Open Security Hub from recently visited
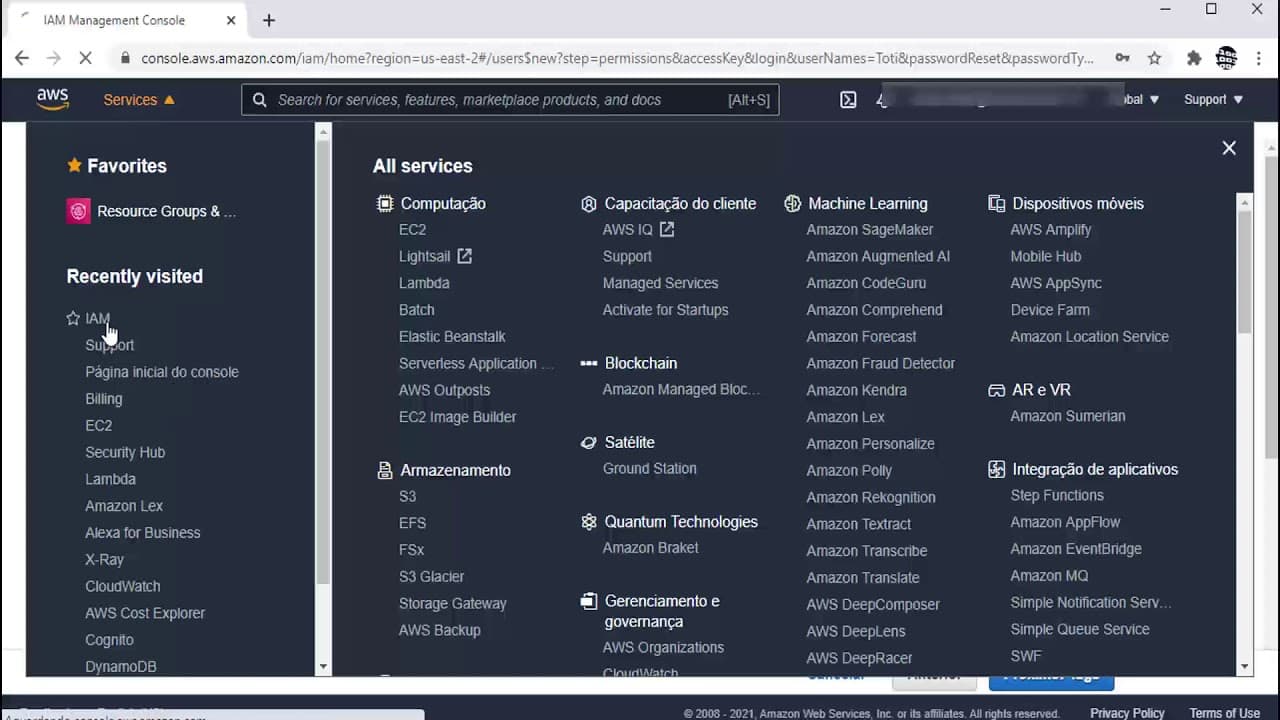Screen dimensions: 1280x720 coord(125,452)
